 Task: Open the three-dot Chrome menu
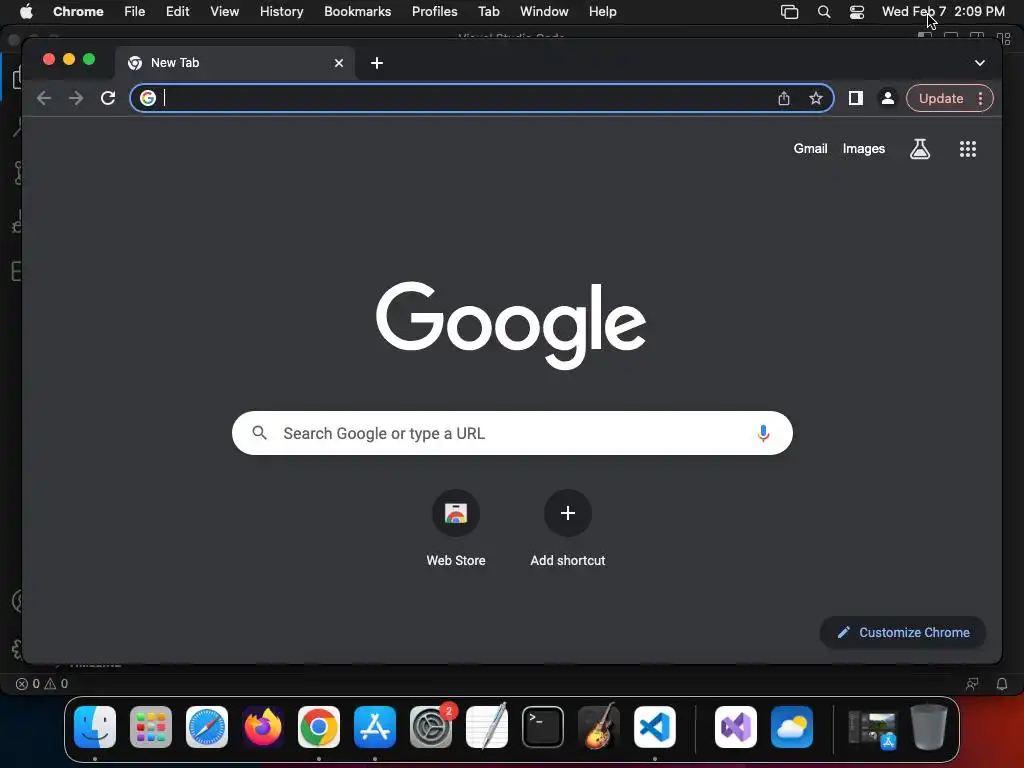click(980, 98)
